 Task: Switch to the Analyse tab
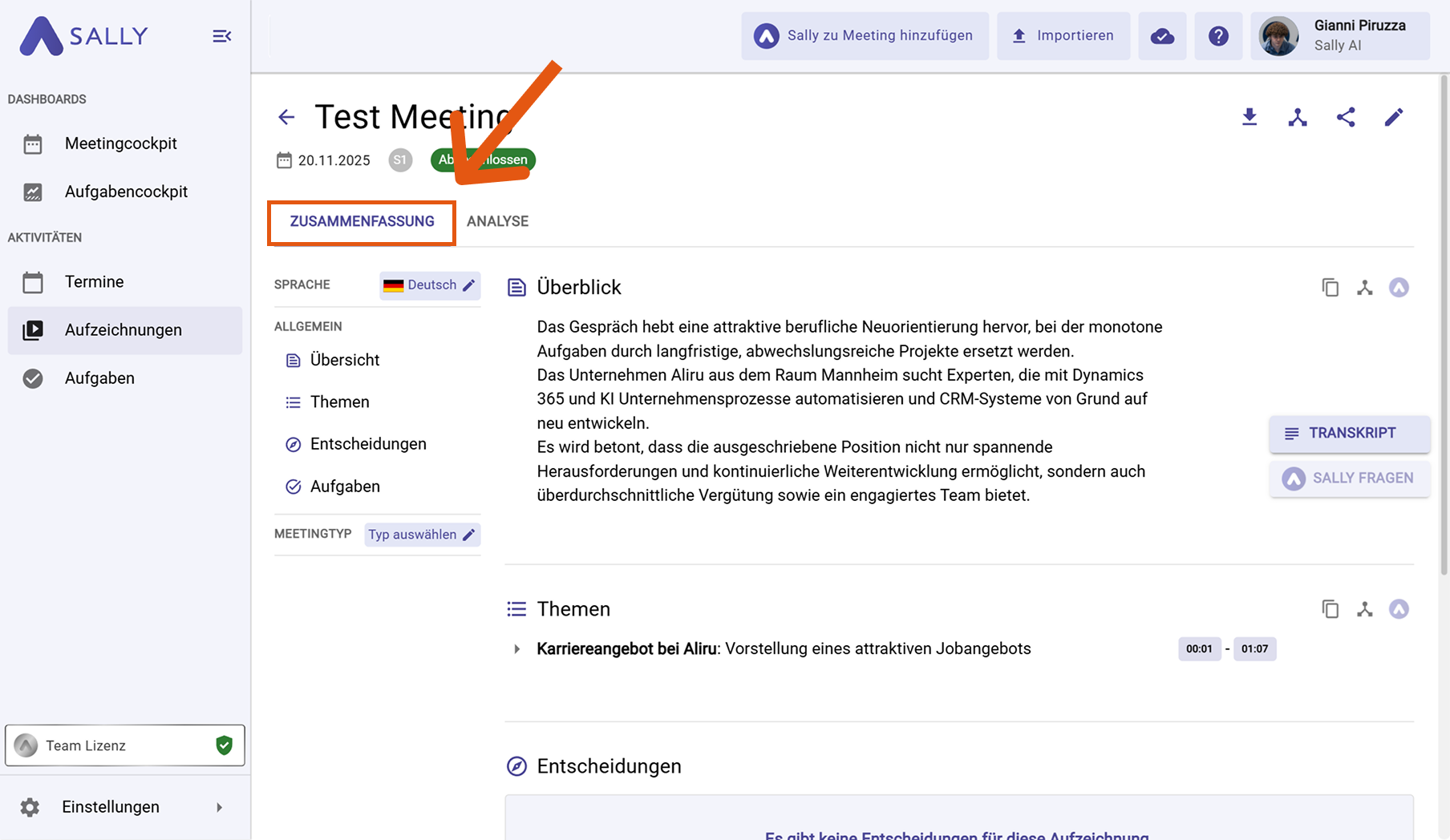click(497, 221)
